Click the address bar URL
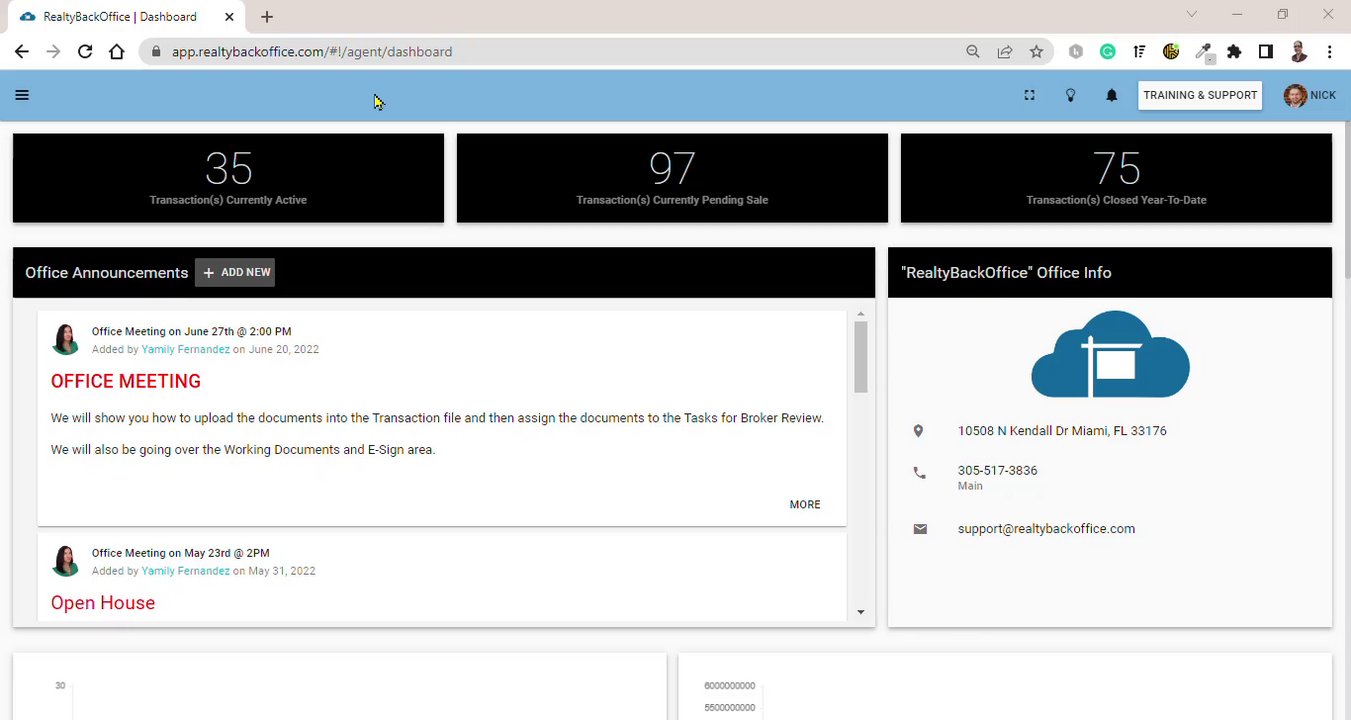Screen dimensions: 1351x720 pyautogui.click(x=312, y=51)
